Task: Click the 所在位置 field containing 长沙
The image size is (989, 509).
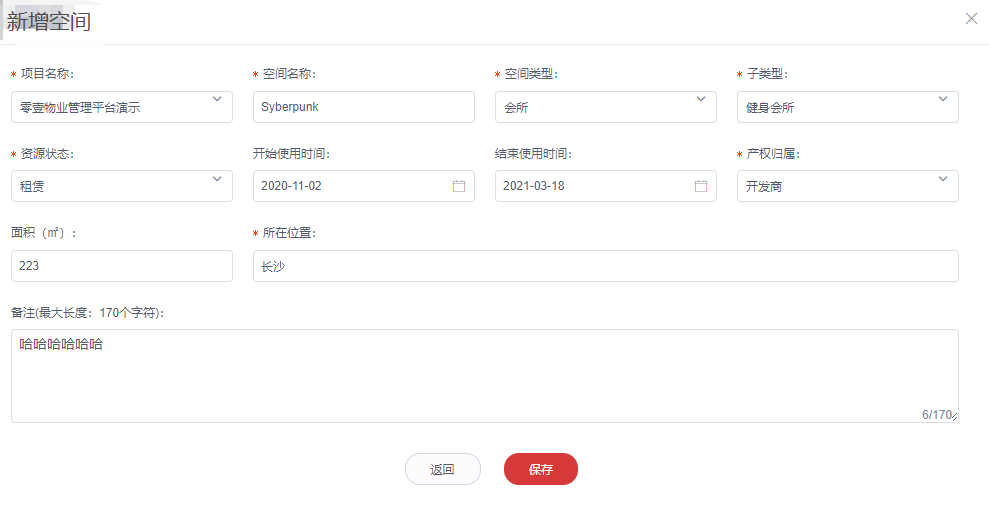Action: pos(605,266)
